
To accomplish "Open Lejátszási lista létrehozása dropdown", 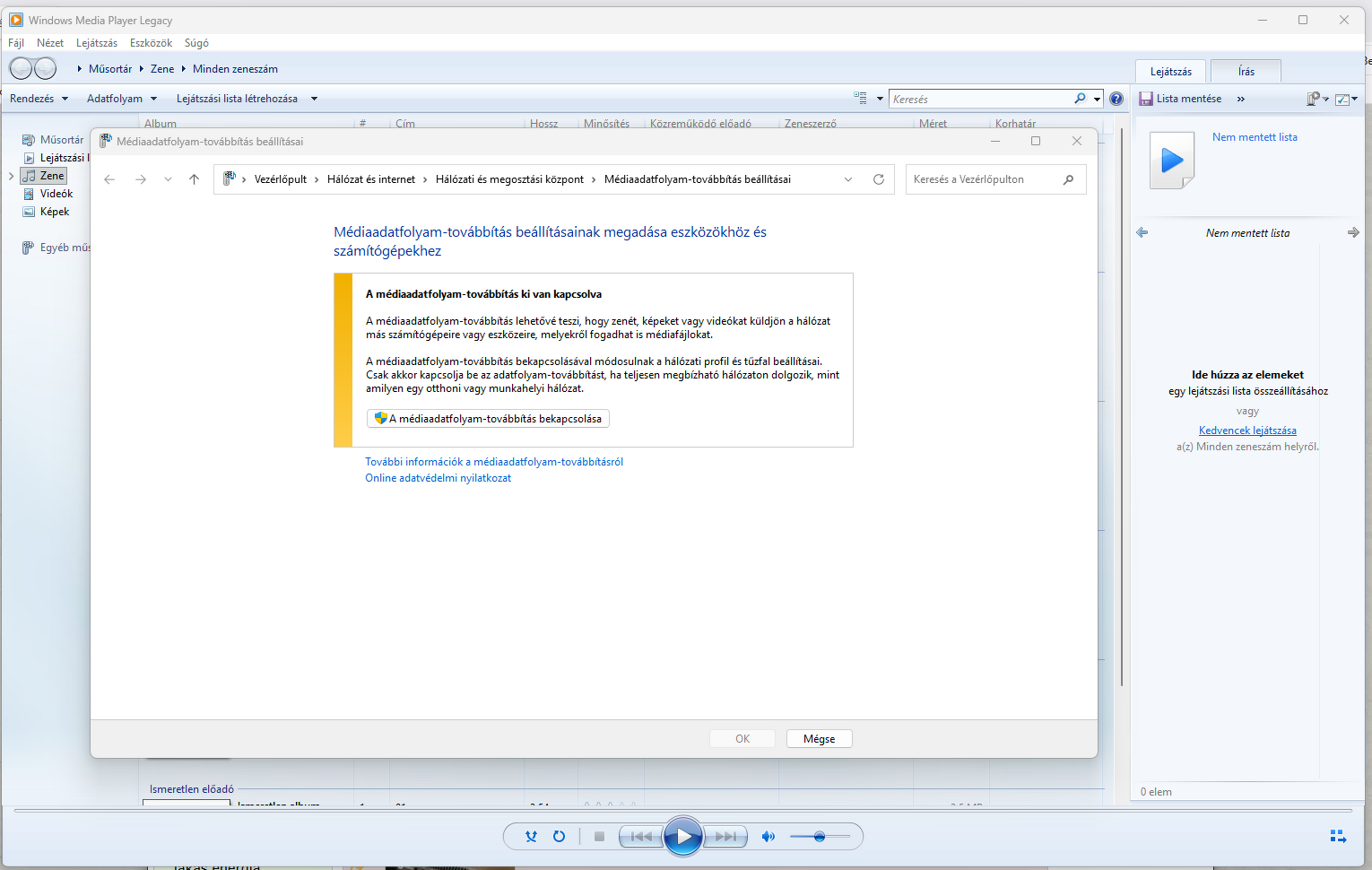I will (247, 99).
